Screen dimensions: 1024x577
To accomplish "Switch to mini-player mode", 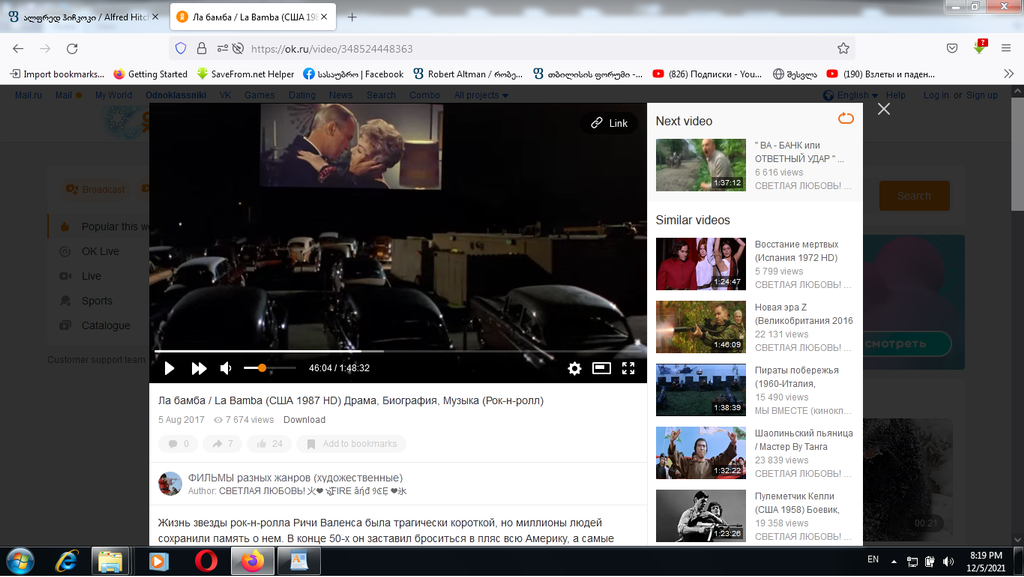I will pyautogui.click(x=601, y=368).
